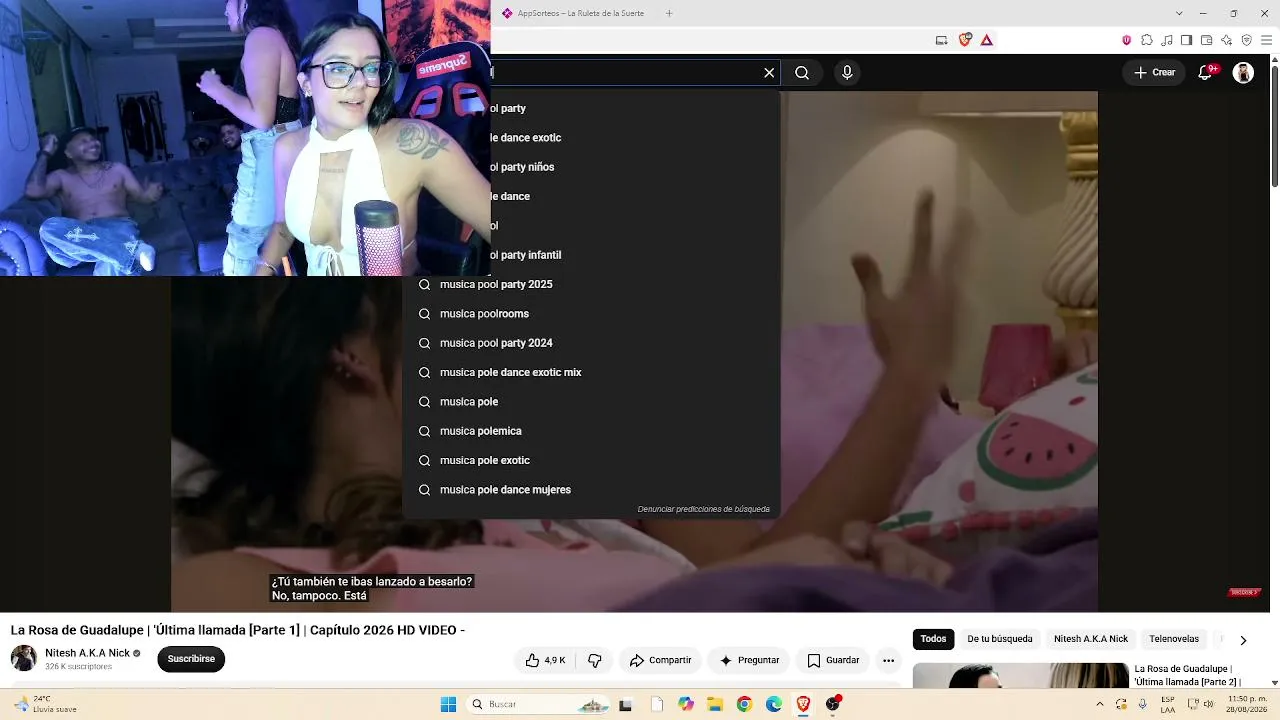Open the media control music note icon
The width and height of the screenshot is (1280, 720).
[x=1167, y=40]
